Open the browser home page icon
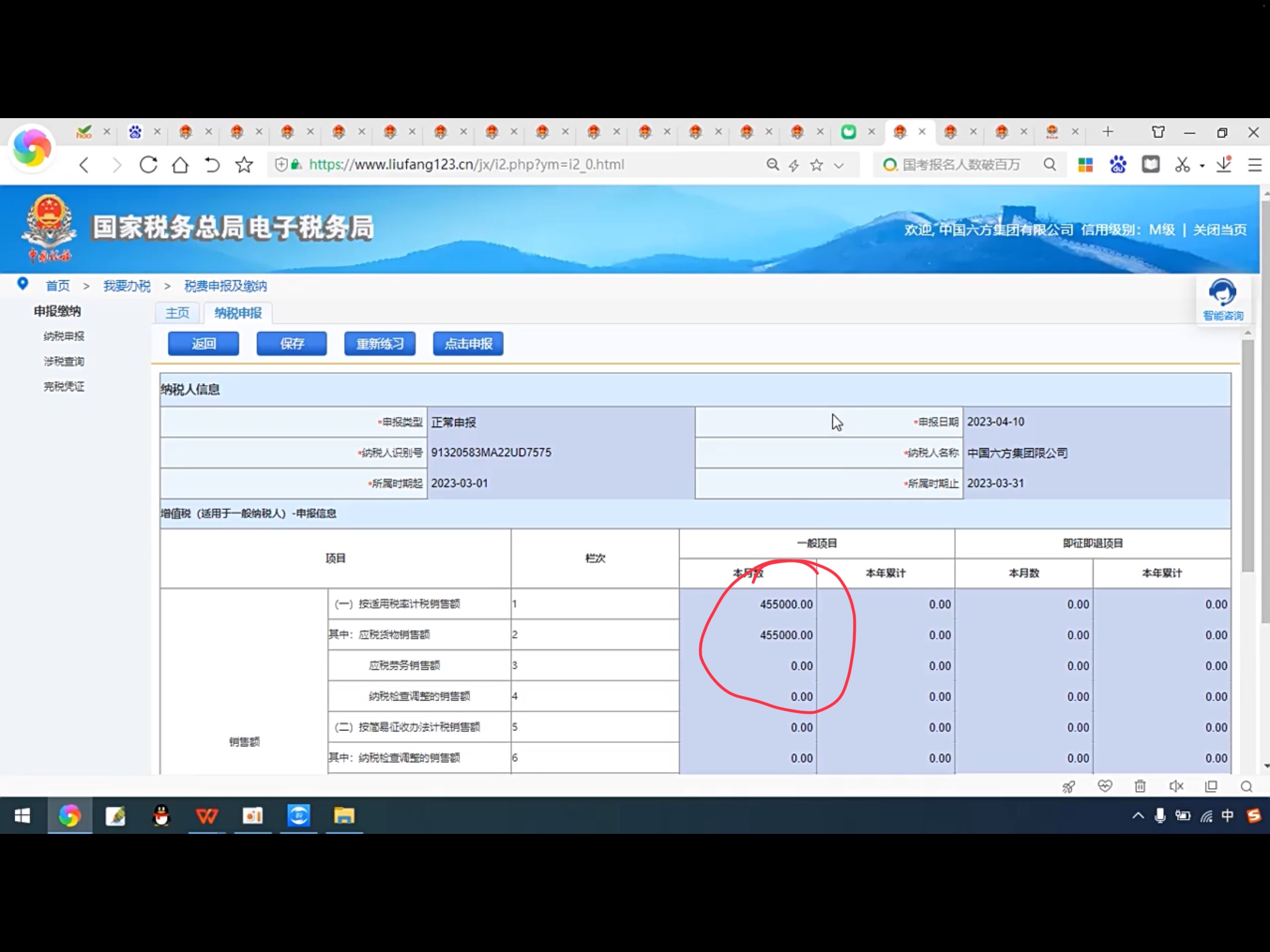This screenshot has width=1270, height=952. 180,165
